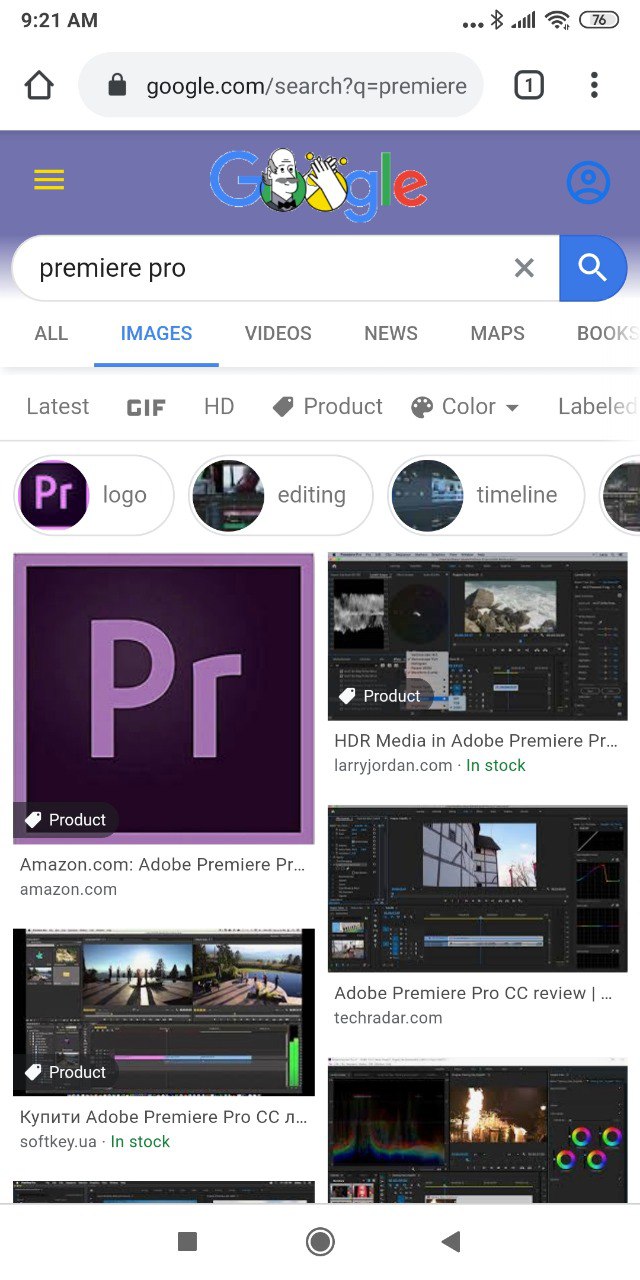This screenshot has height=1280, width=640.
Task: Open the HDR Media Premiere screenshot thumbnail
Action: 478,636
